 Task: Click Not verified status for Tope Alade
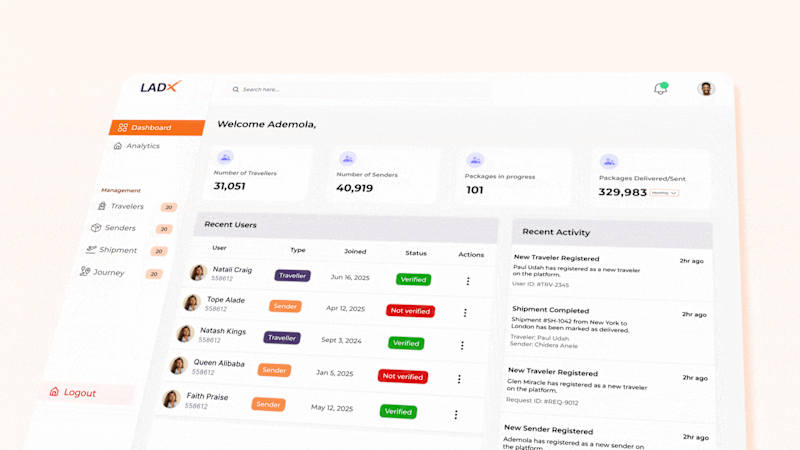point(410,311)
